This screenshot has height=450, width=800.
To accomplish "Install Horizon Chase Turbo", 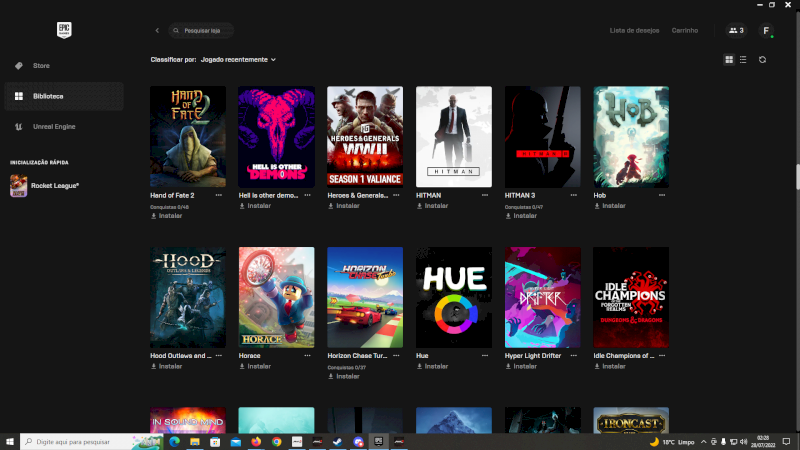I will (x=344, y=377).
